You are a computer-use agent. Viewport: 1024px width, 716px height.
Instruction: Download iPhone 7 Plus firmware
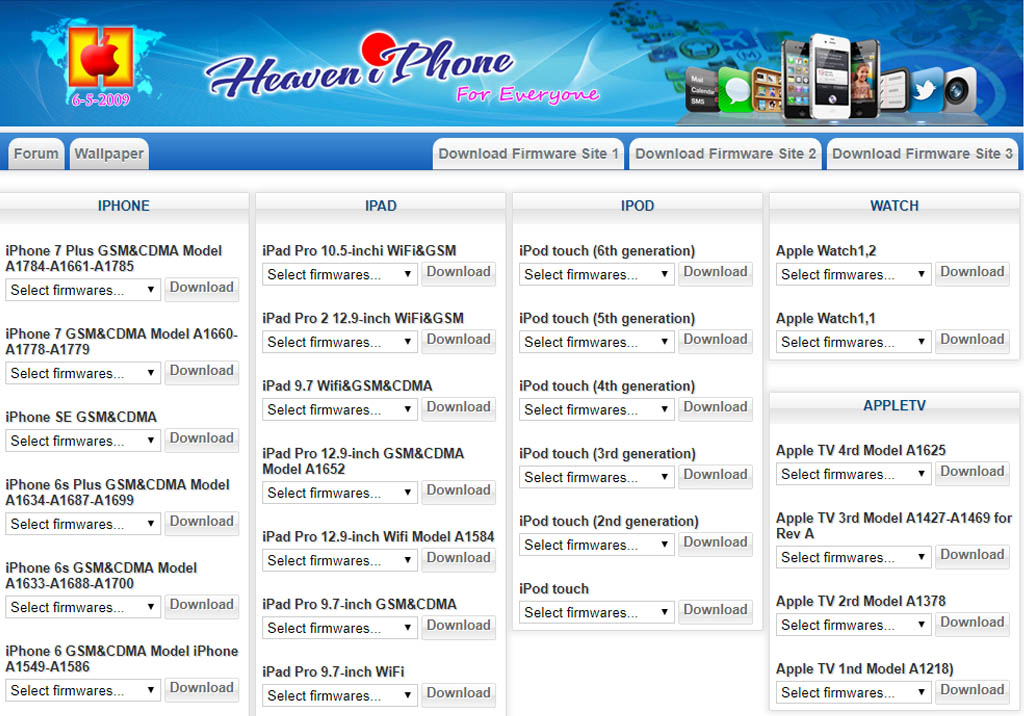pyautogui.click(x=201, y=288)
